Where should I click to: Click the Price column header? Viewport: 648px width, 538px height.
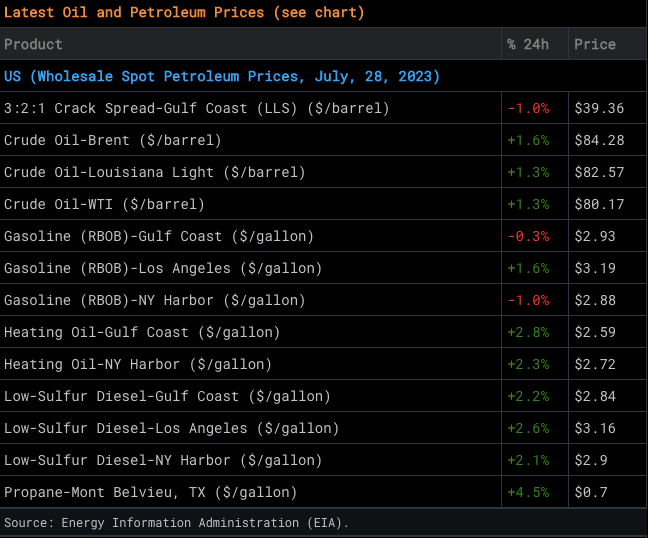[595, 44]
